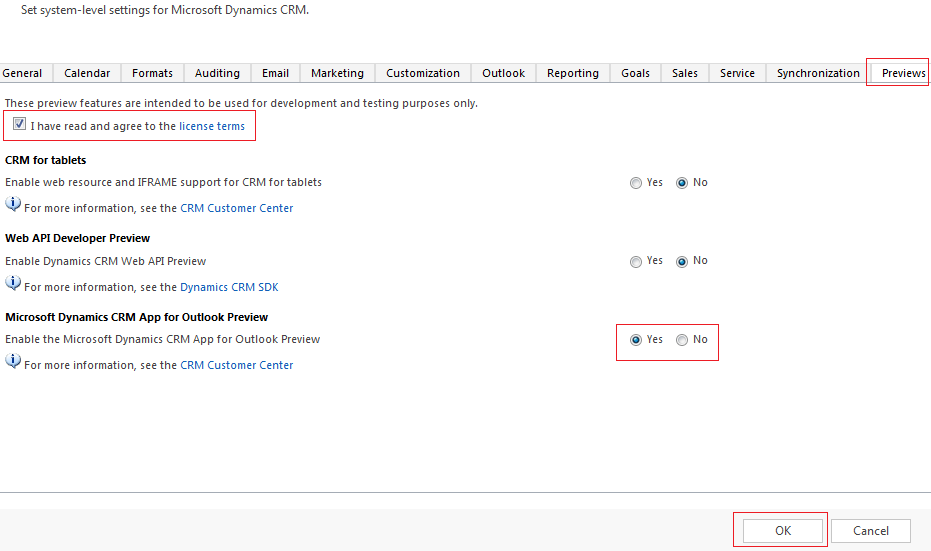
Task: Click 'Enable web resource and IFRAME support' text
Action: tap(163, 182)
